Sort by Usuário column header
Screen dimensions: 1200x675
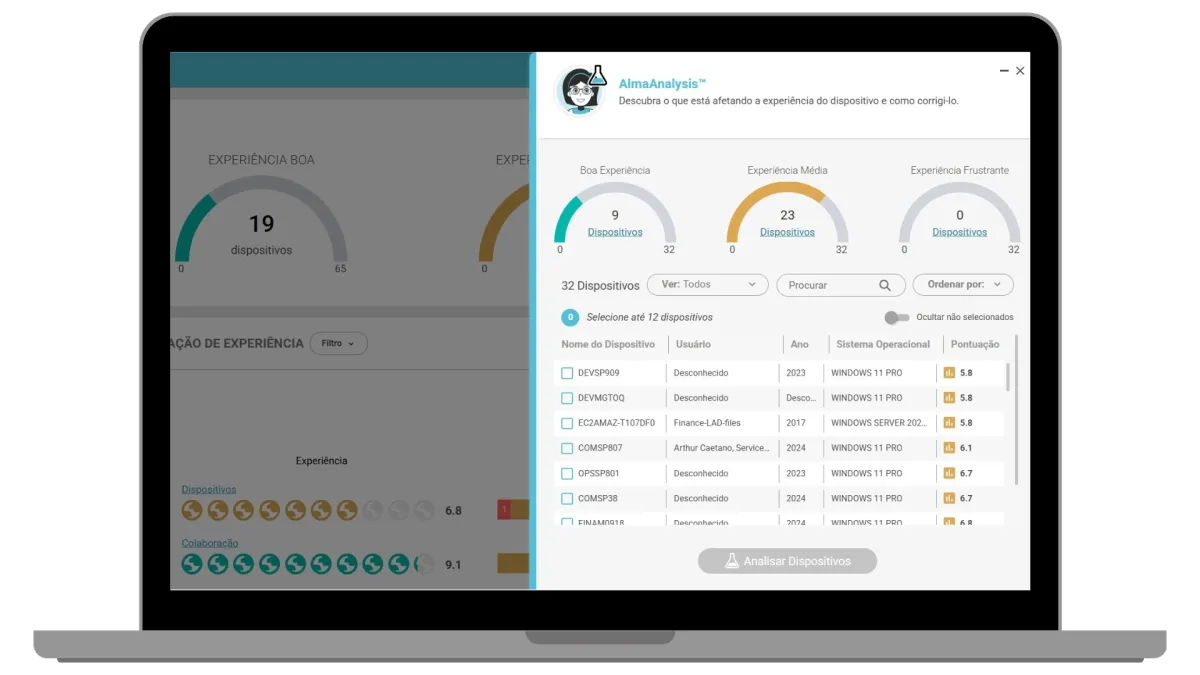click(693, 344)
